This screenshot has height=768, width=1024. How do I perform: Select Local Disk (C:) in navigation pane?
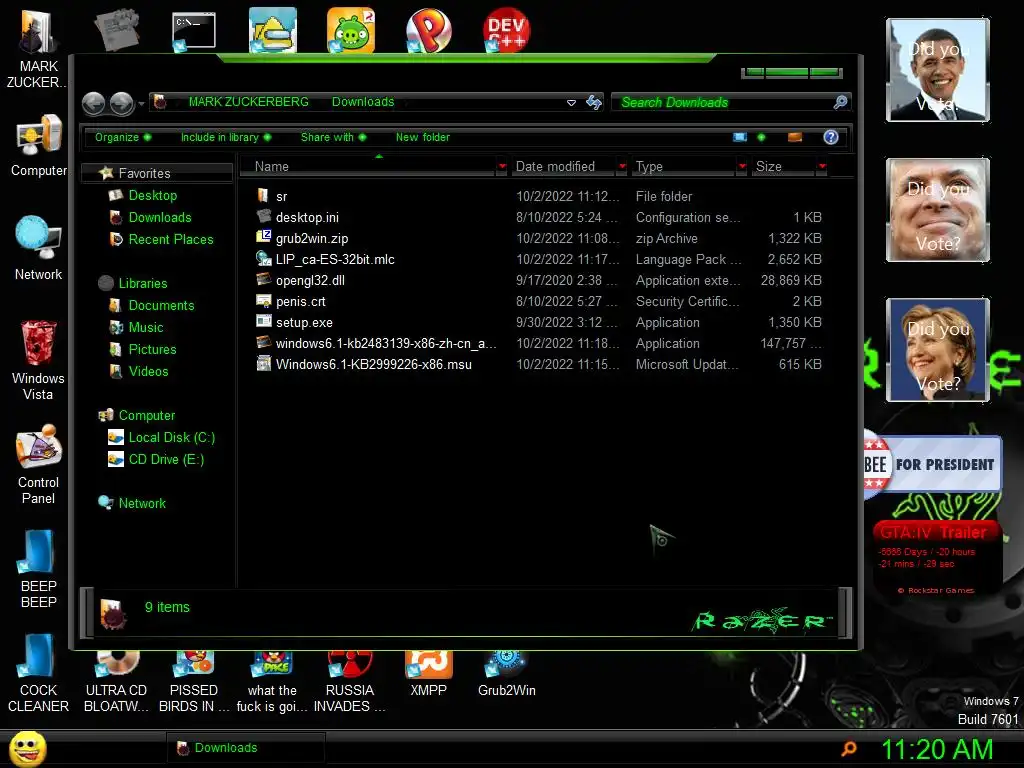(171, 438)
